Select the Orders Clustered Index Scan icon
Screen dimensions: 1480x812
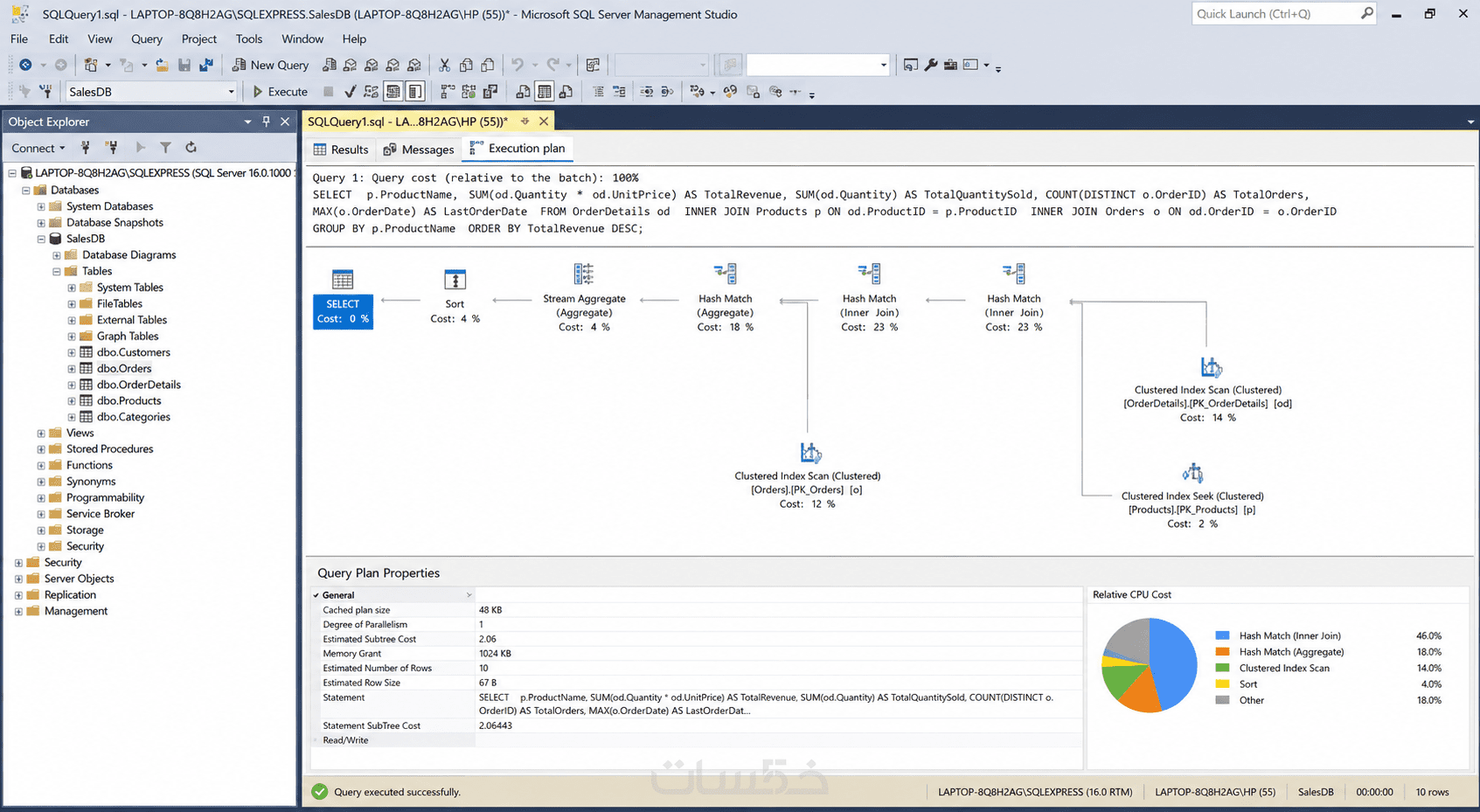[810, 452]
